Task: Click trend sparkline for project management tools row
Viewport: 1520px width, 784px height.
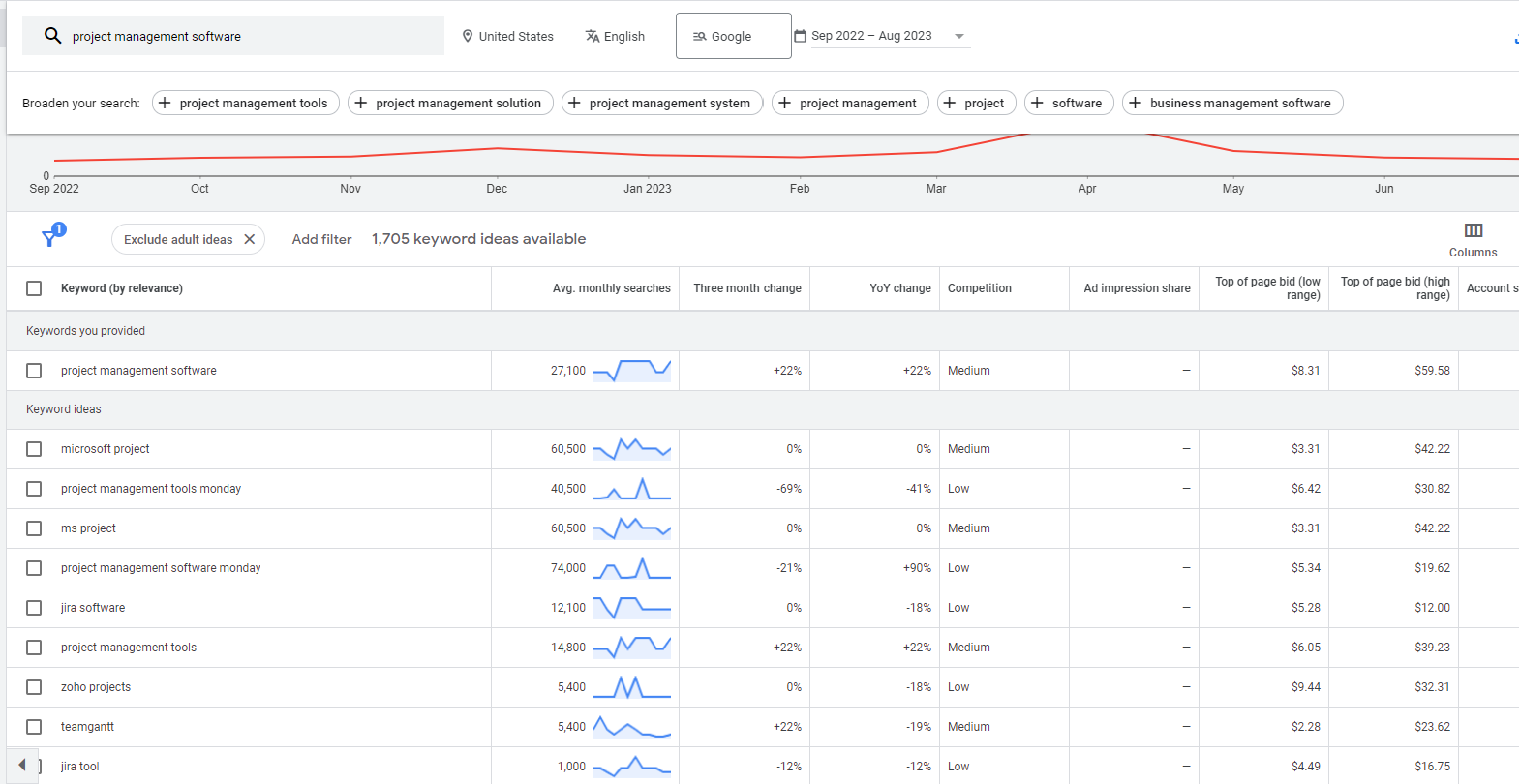Action: [x=632, y=648]
